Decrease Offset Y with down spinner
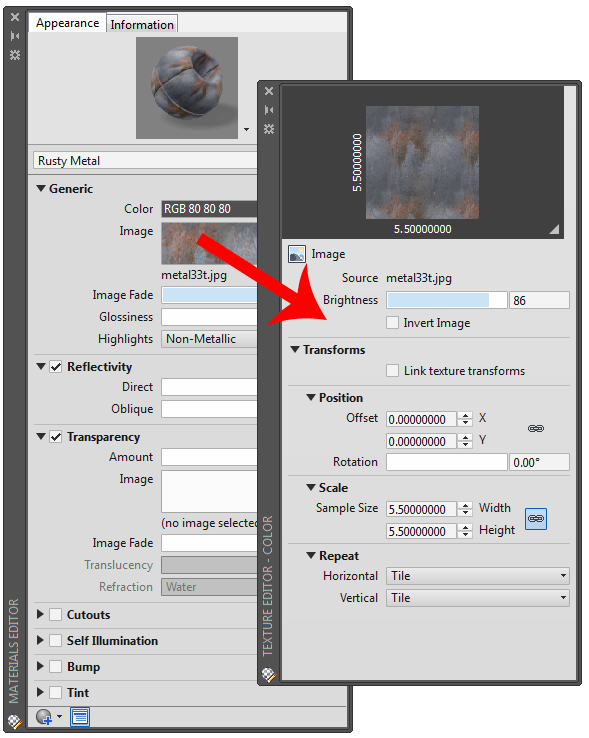The image size is (589, 738). click(465, 445)
